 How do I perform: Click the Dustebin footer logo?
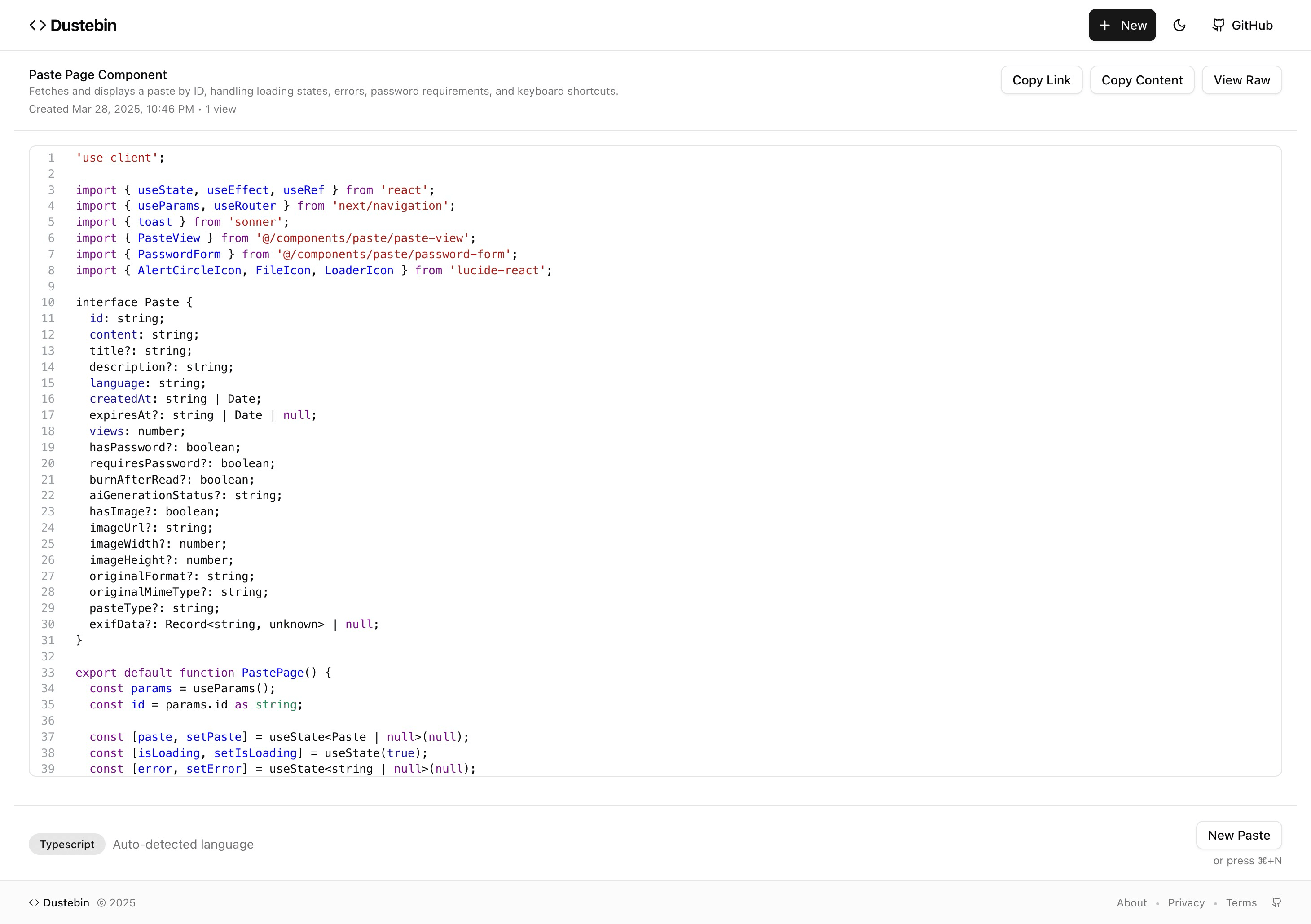point(59,903)
